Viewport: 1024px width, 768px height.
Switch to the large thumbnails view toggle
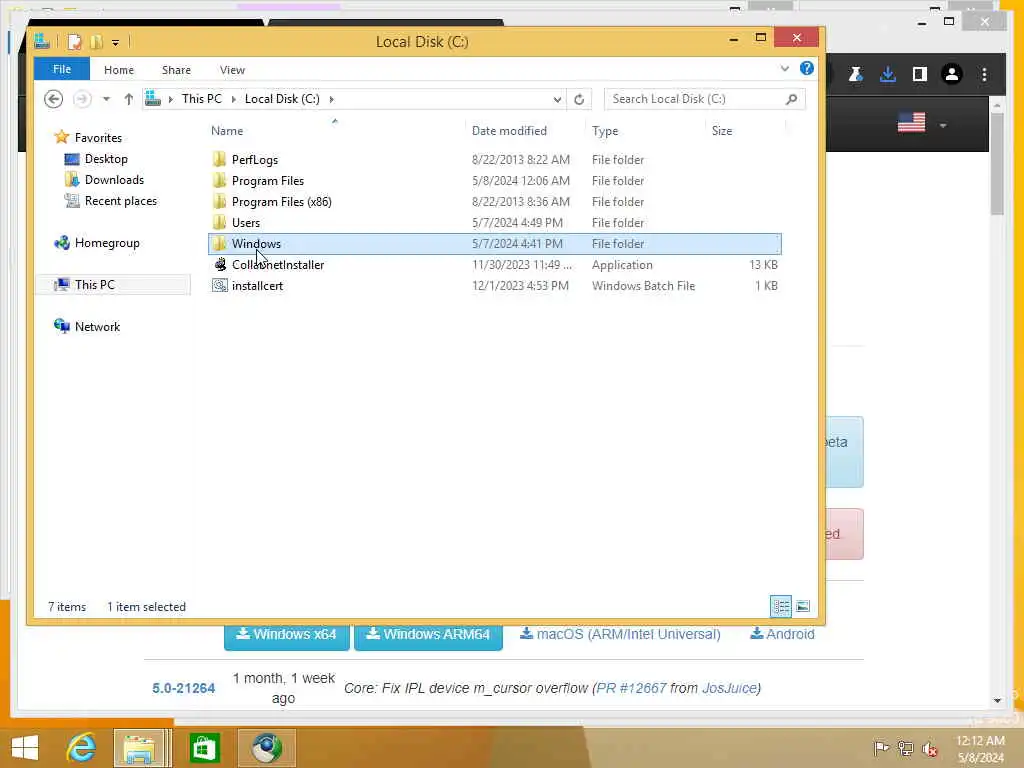click(x=803, y=607)
